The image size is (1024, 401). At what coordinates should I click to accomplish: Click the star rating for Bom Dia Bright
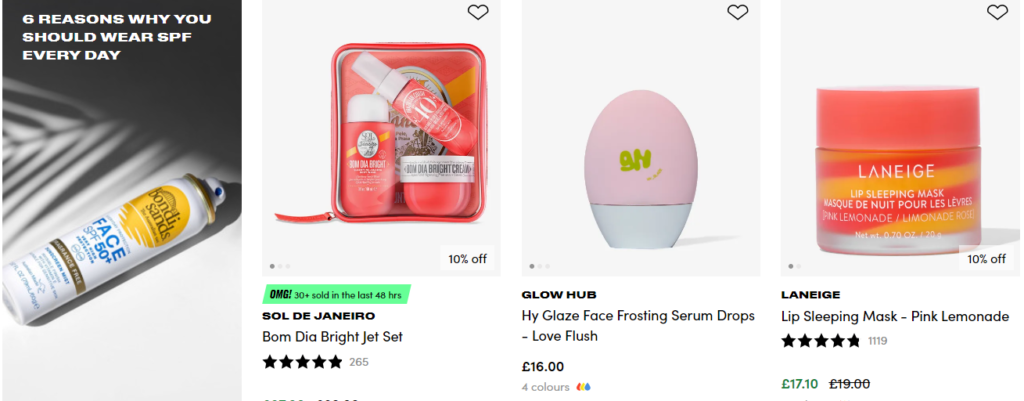[x=303, y=361]
